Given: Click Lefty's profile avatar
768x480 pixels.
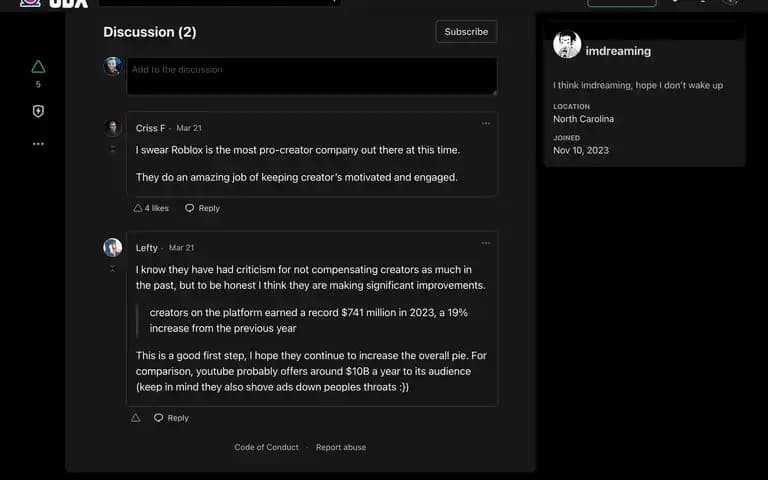Looking at the screenshot, I should click(113, 248).
